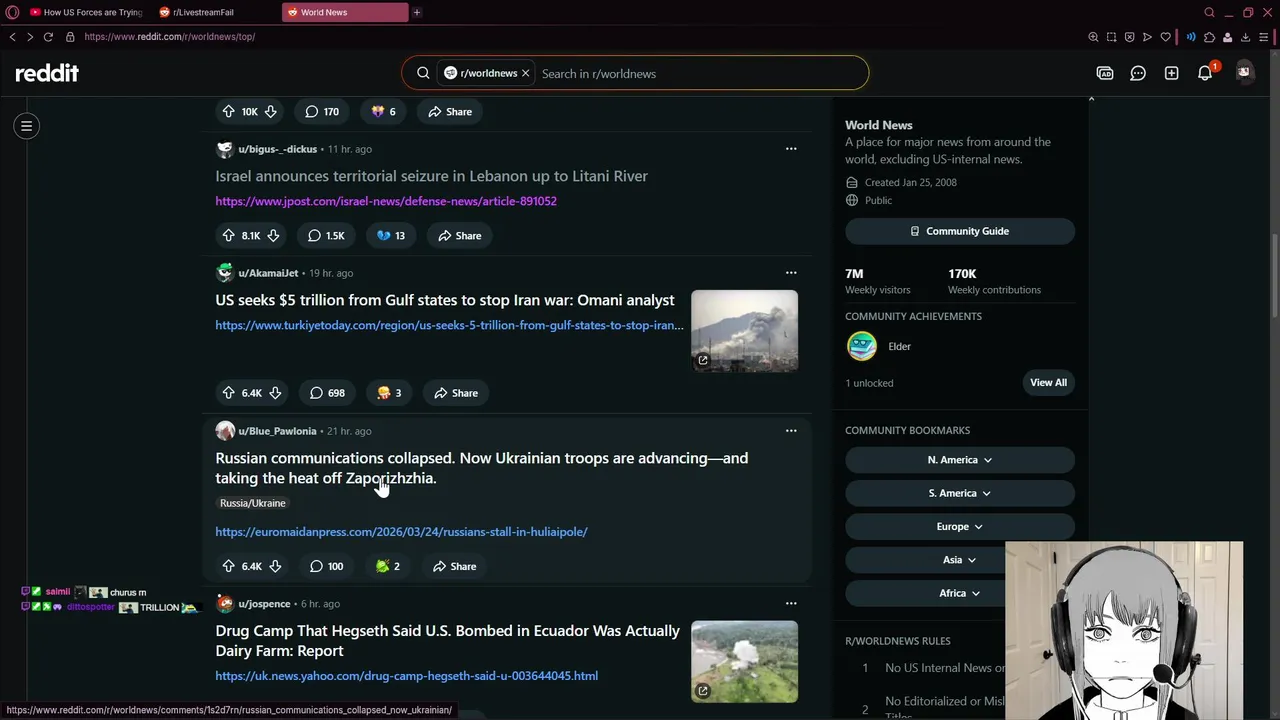The width and height of the screenshot is (1280, 720).
Task: Downvote the post with 10K votes
Action: coord(270,112)
